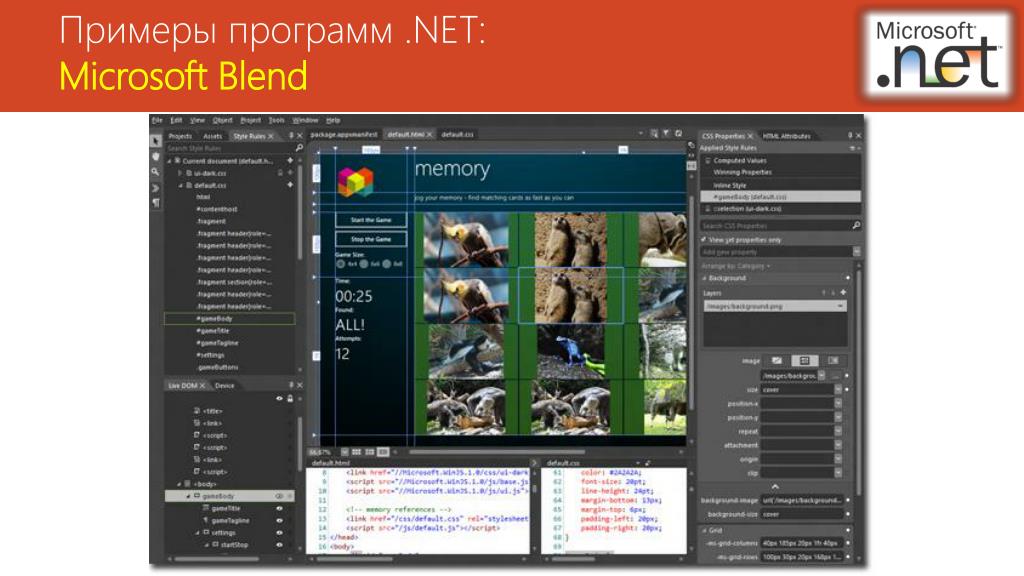Select the Pan hand tool
The image size is (1024, 576).
point(155,157)
